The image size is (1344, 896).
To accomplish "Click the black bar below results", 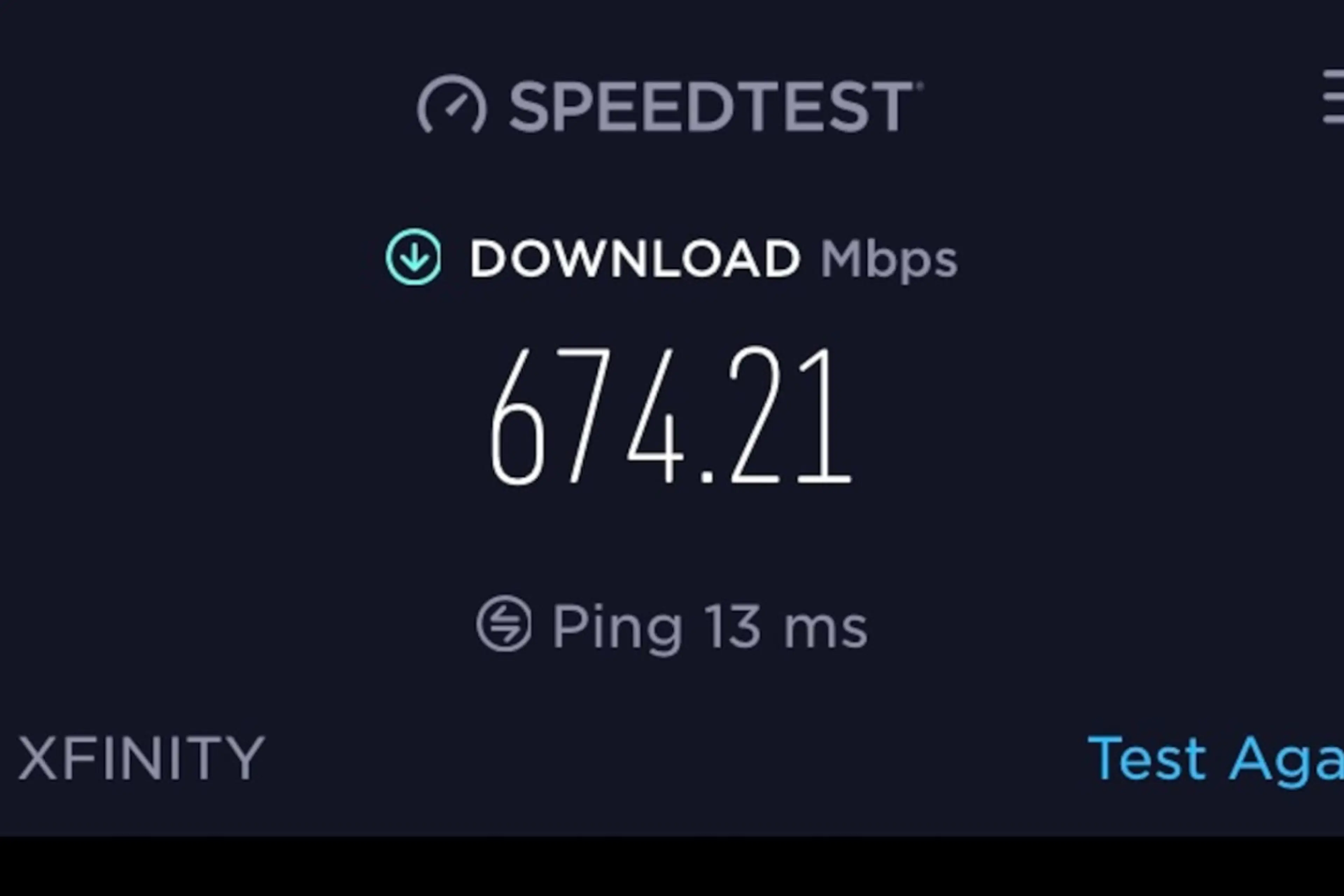I will click(672, 866).
